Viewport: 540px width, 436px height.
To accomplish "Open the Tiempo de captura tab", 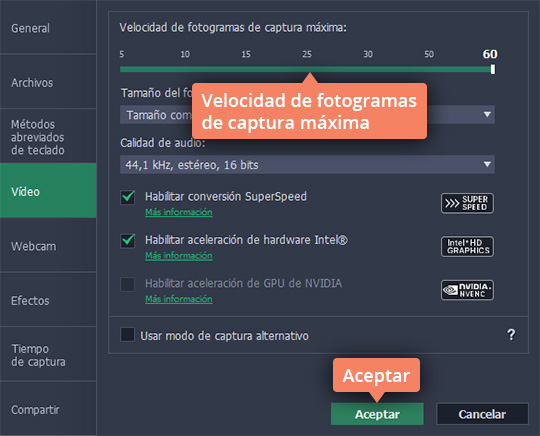I will click(48, 355).
